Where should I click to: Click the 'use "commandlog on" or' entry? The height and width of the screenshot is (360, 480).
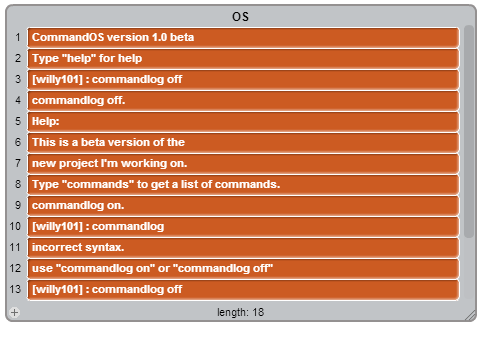click(243, 268)
